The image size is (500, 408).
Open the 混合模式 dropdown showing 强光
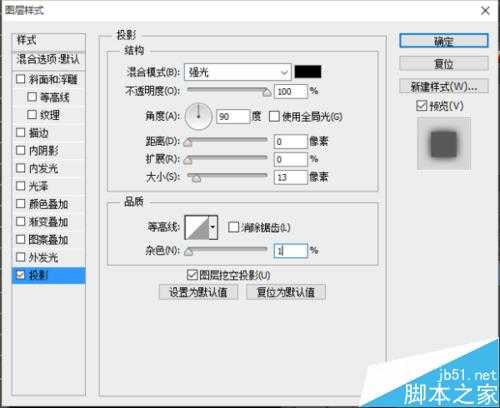point(238,72)
